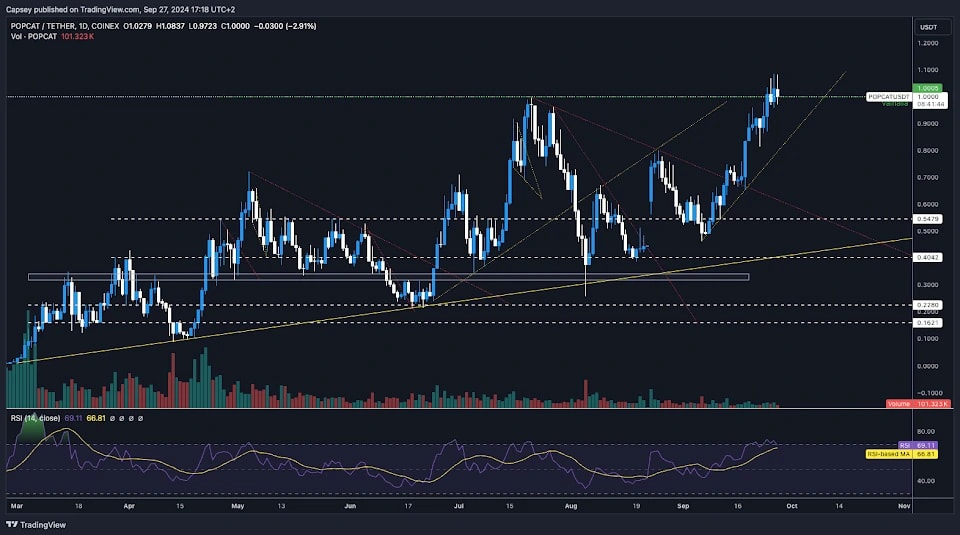The height and width of the screenshot is (535, 960).
Task: Expand the RSI (14, close) indicator legend
Action: (32, 418)
